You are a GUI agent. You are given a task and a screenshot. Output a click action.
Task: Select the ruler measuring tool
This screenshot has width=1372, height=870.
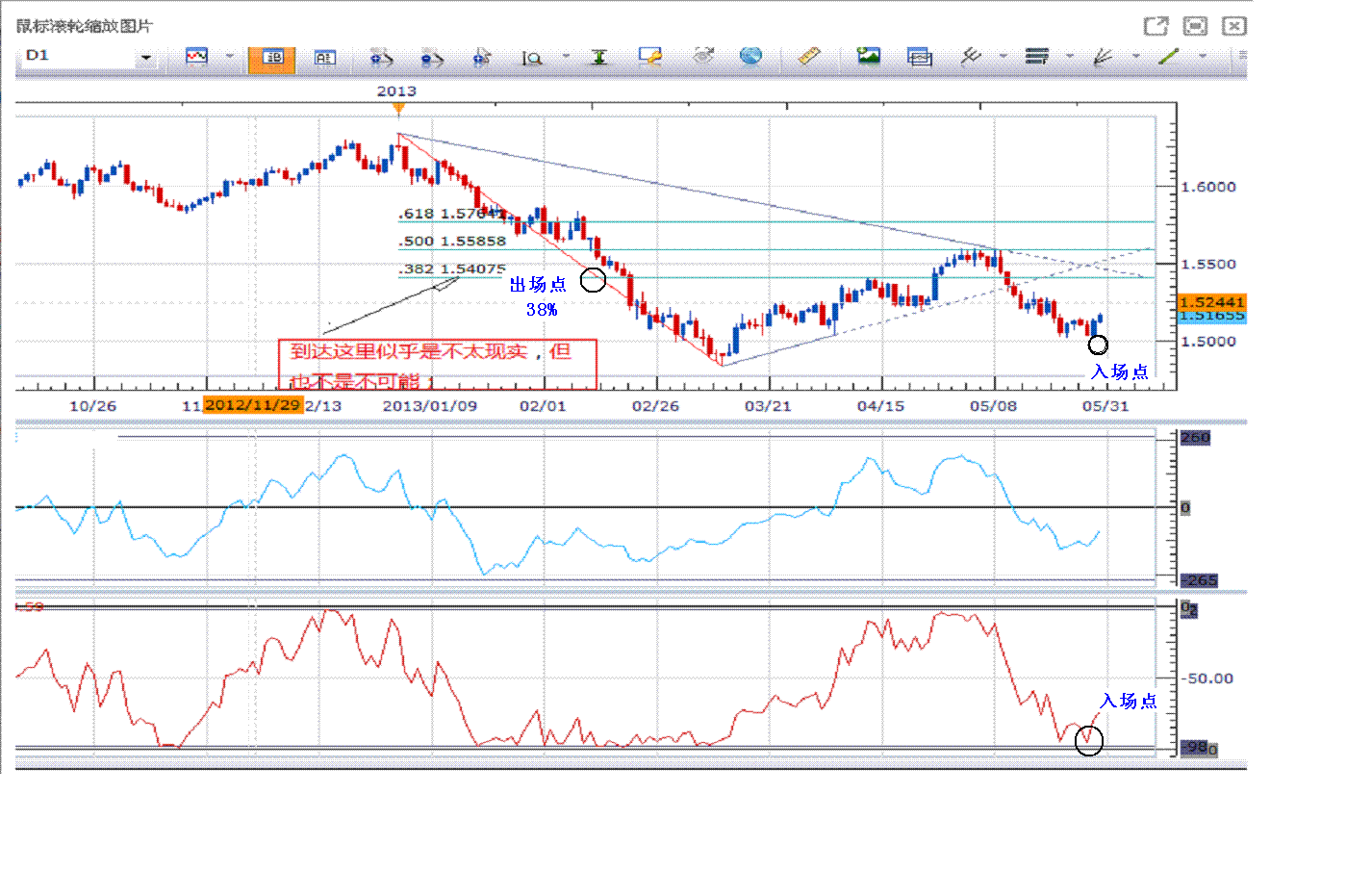point(810,57)
